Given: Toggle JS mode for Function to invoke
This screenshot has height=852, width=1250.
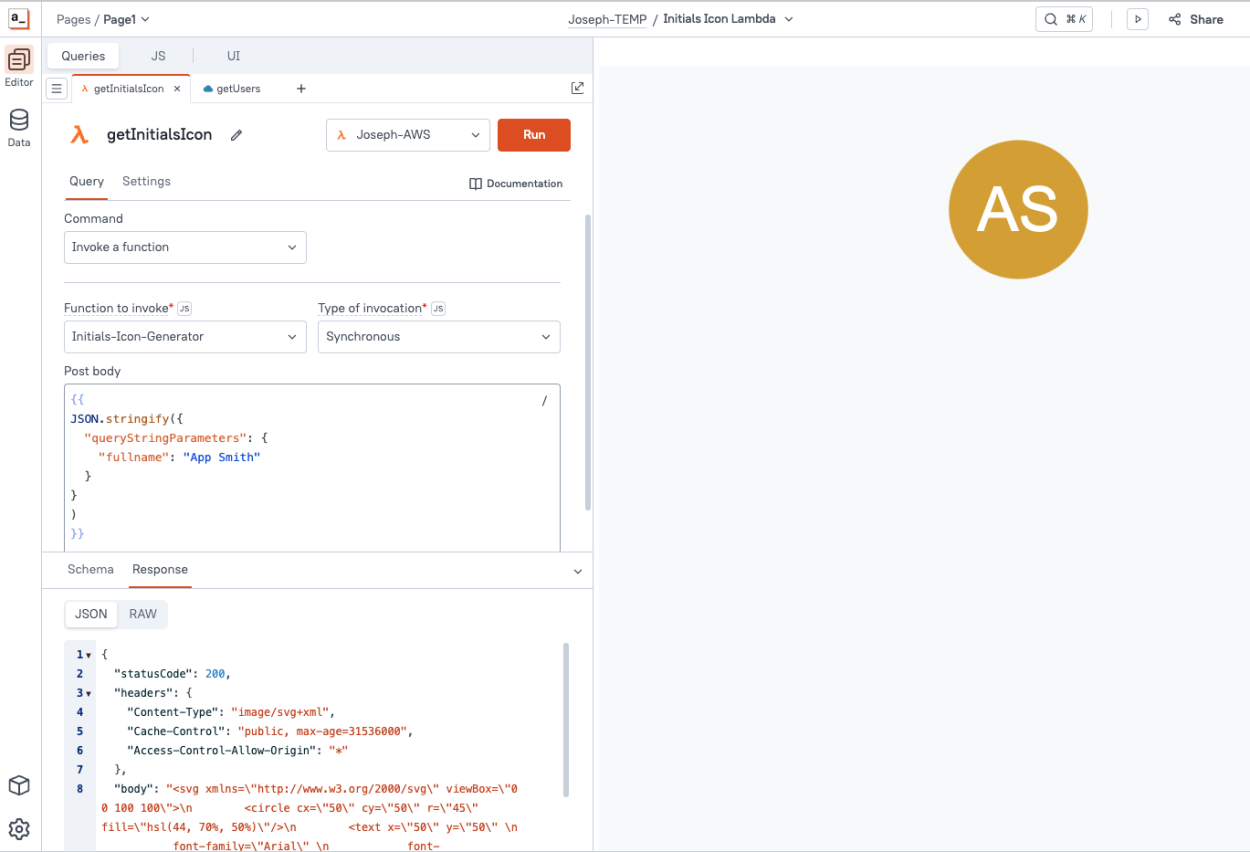Looking at the screenshot, I should (184, 309).
